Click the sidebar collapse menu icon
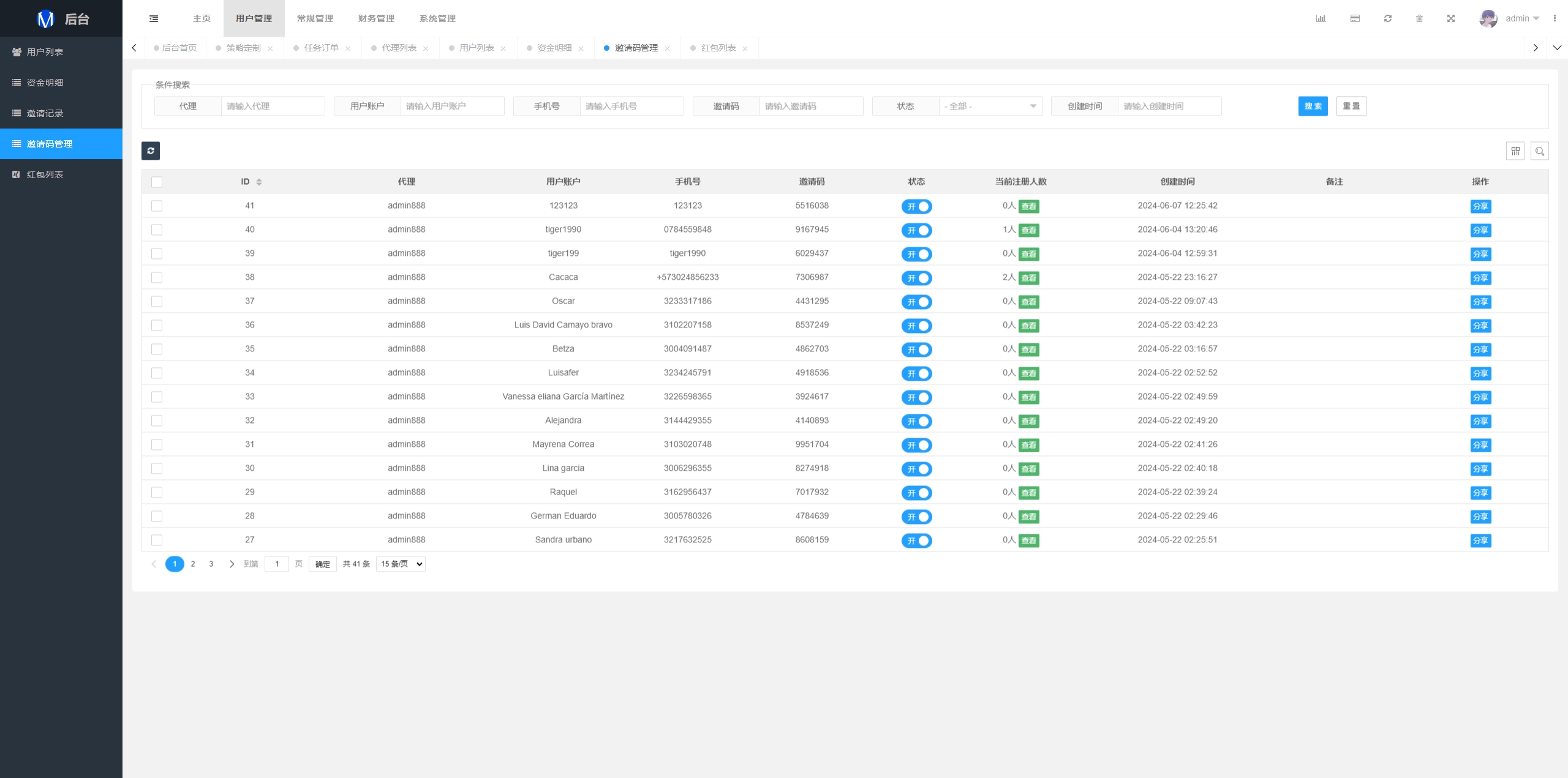This screenshot has width=1568, height=778. pos(154,18)
